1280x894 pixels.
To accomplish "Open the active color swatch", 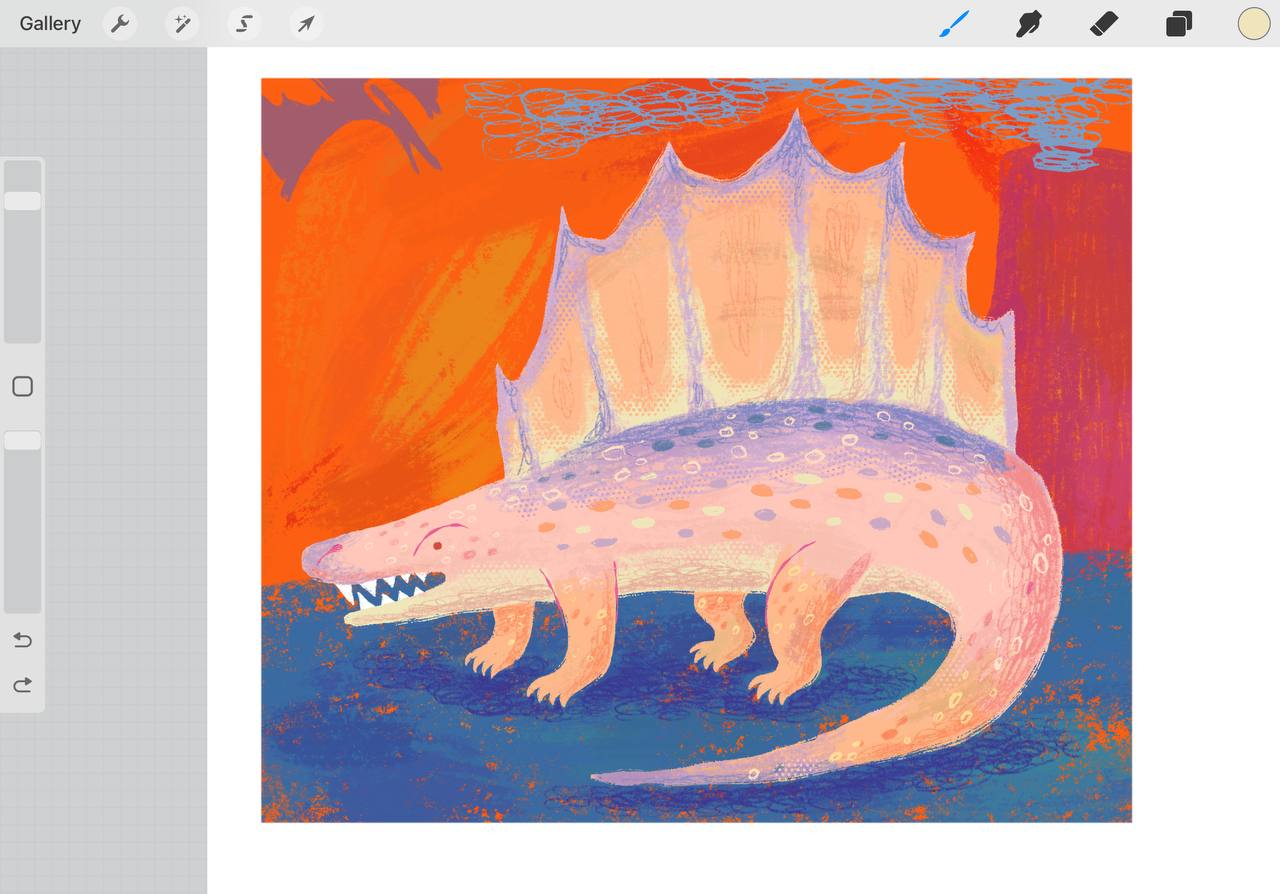I will click(1253, 24).
